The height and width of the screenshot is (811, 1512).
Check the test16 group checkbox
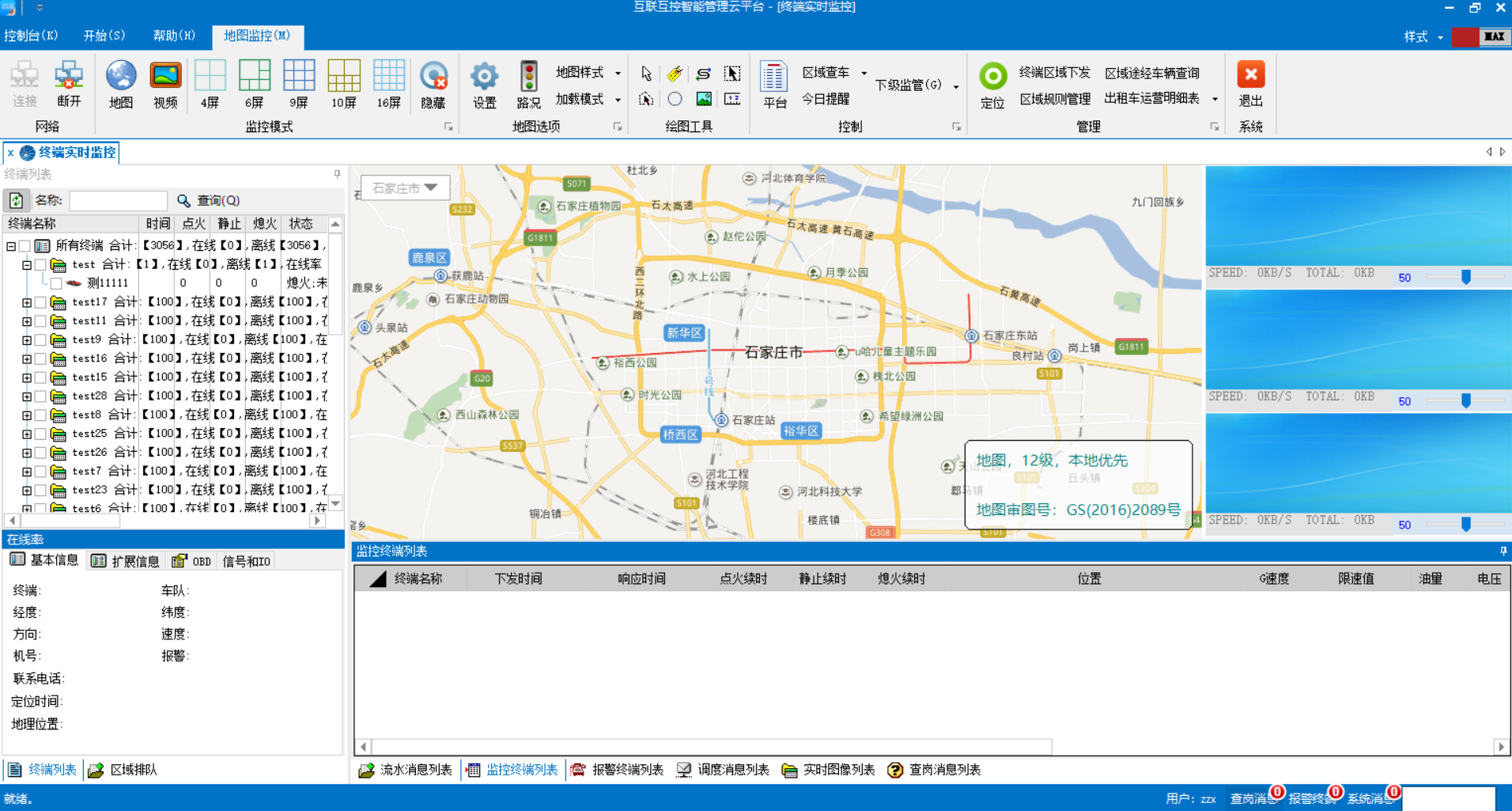(40, 358)
